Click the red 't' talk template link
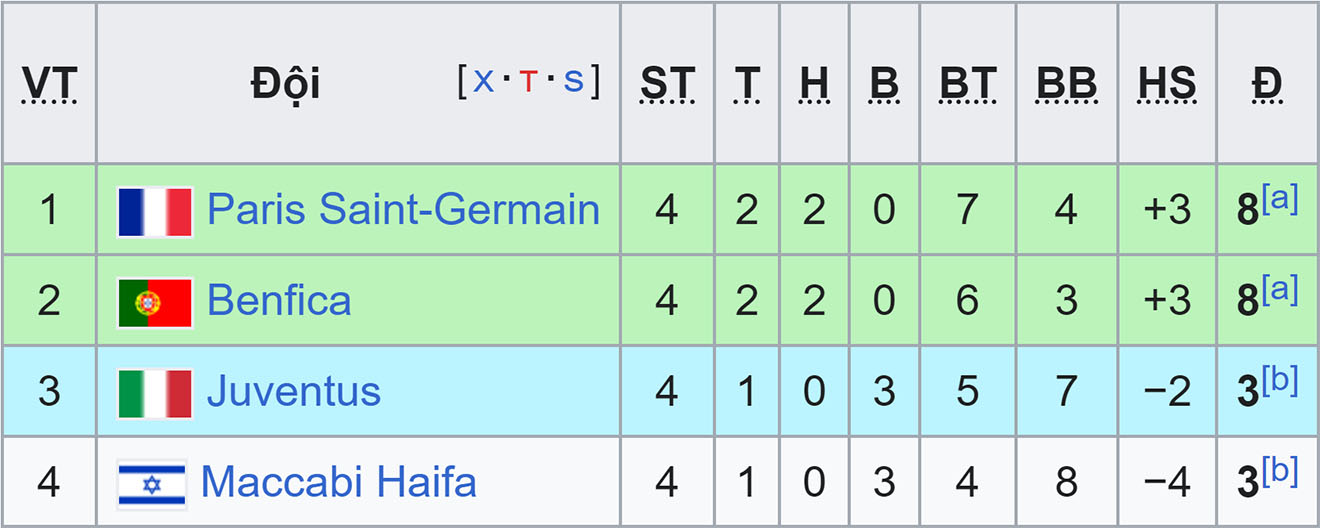 [528, 81]
